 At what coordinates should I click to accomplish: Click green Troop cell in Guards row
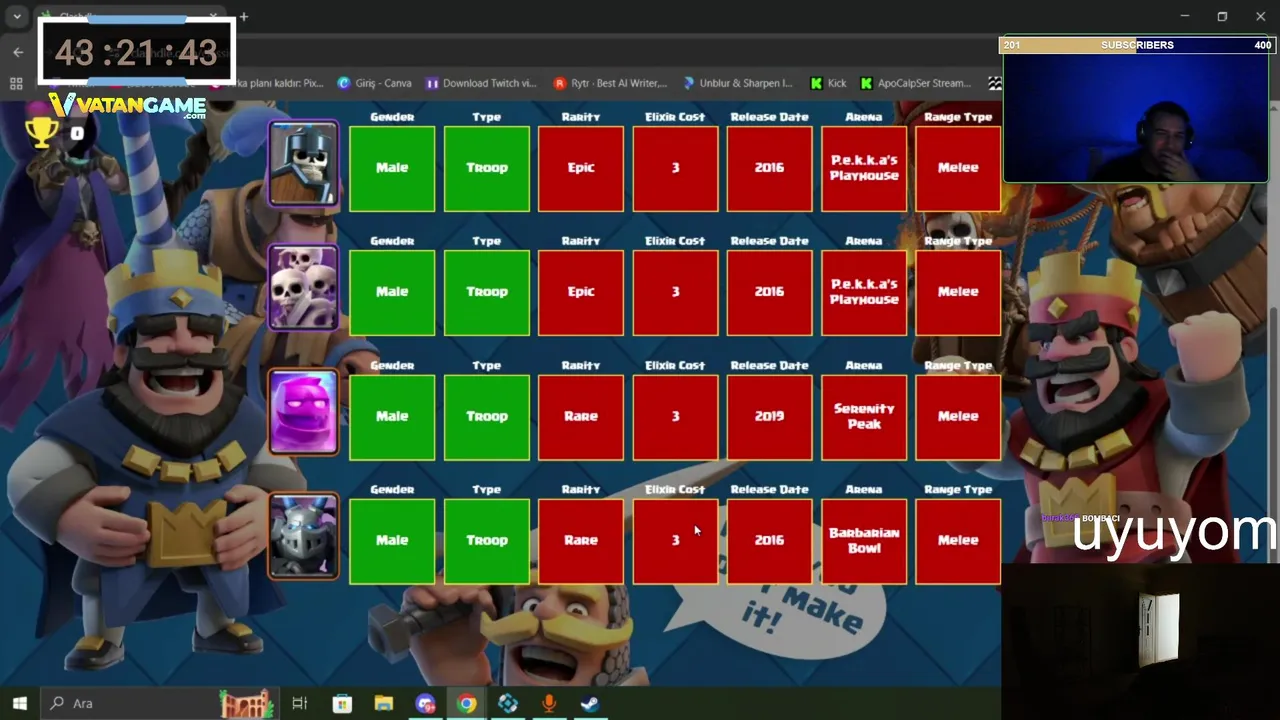487,168
